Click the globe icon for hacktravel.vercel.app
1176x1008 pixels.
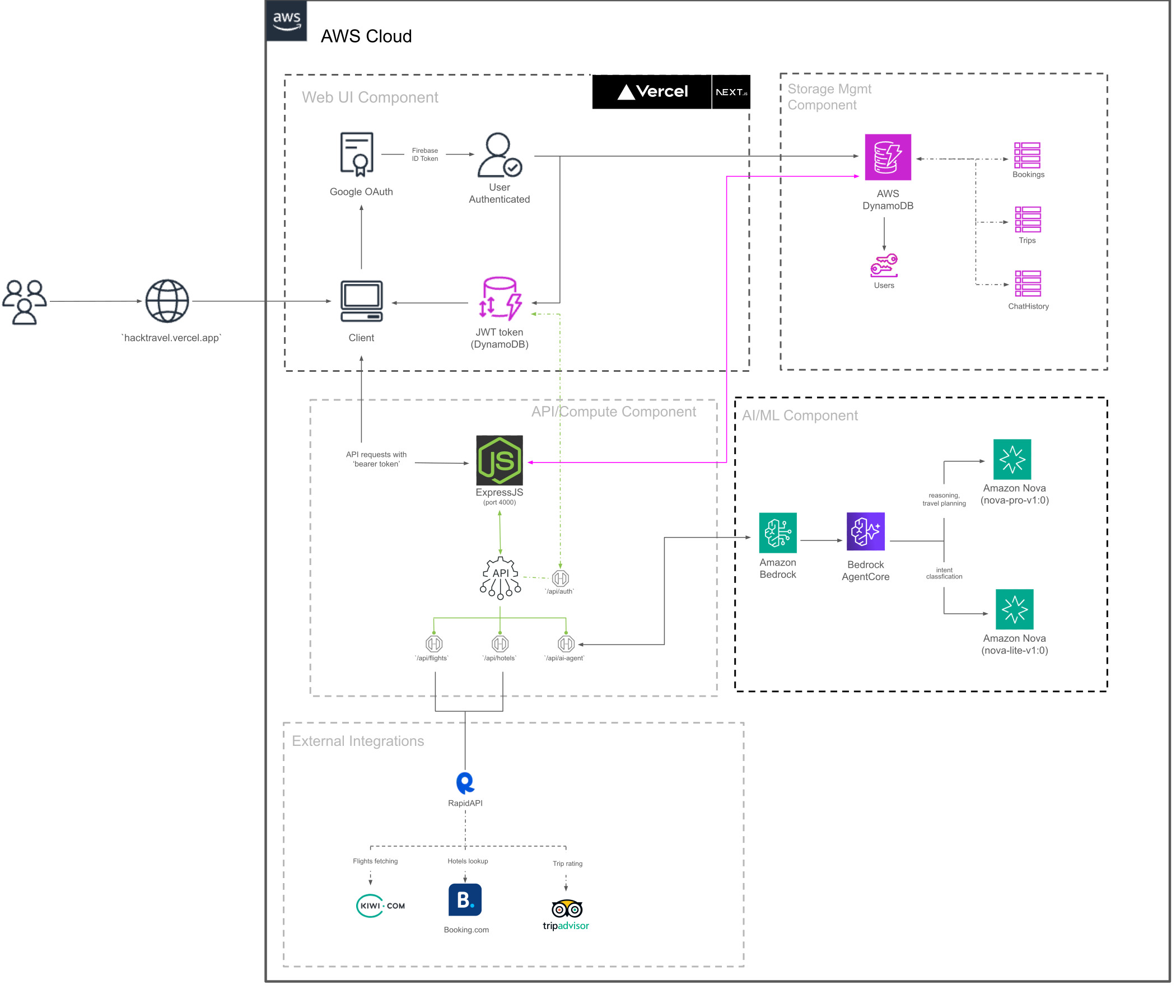point(167,301)
